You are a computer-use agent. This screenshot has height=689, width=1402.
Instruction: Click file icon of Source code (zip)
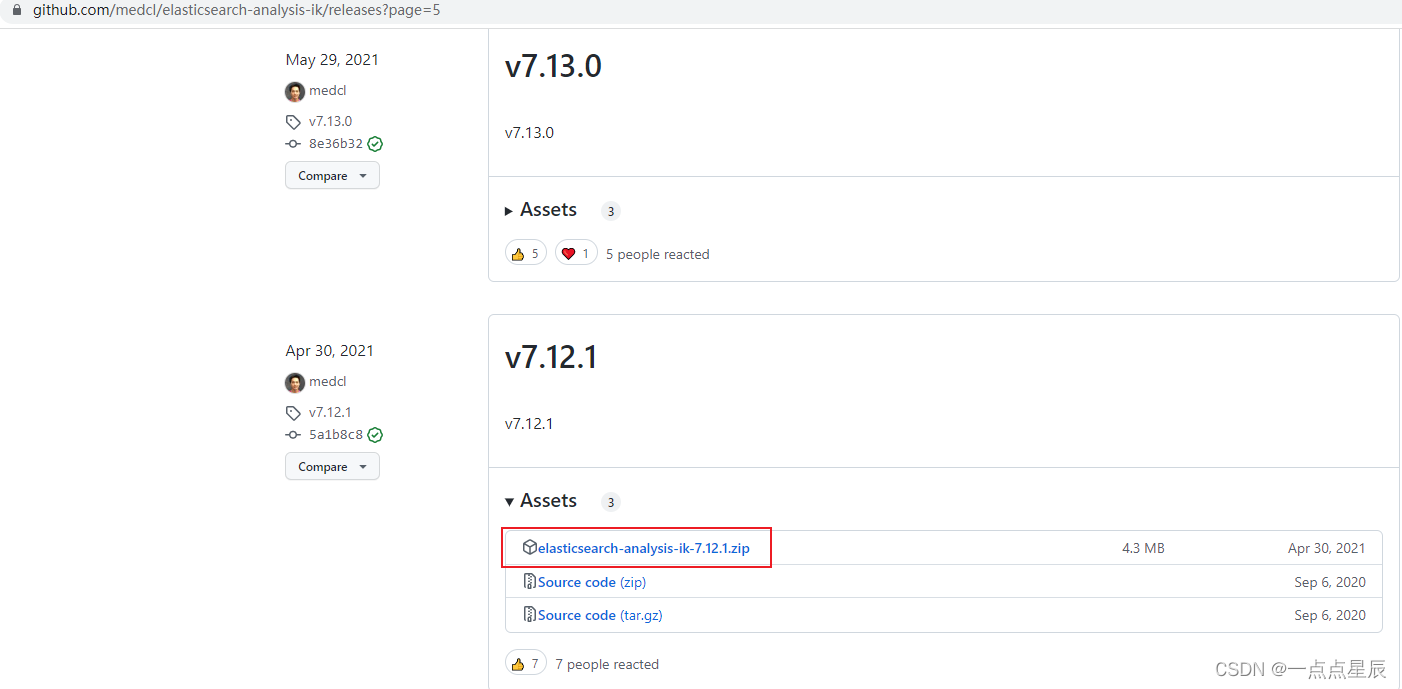click(x=530, y=581)
